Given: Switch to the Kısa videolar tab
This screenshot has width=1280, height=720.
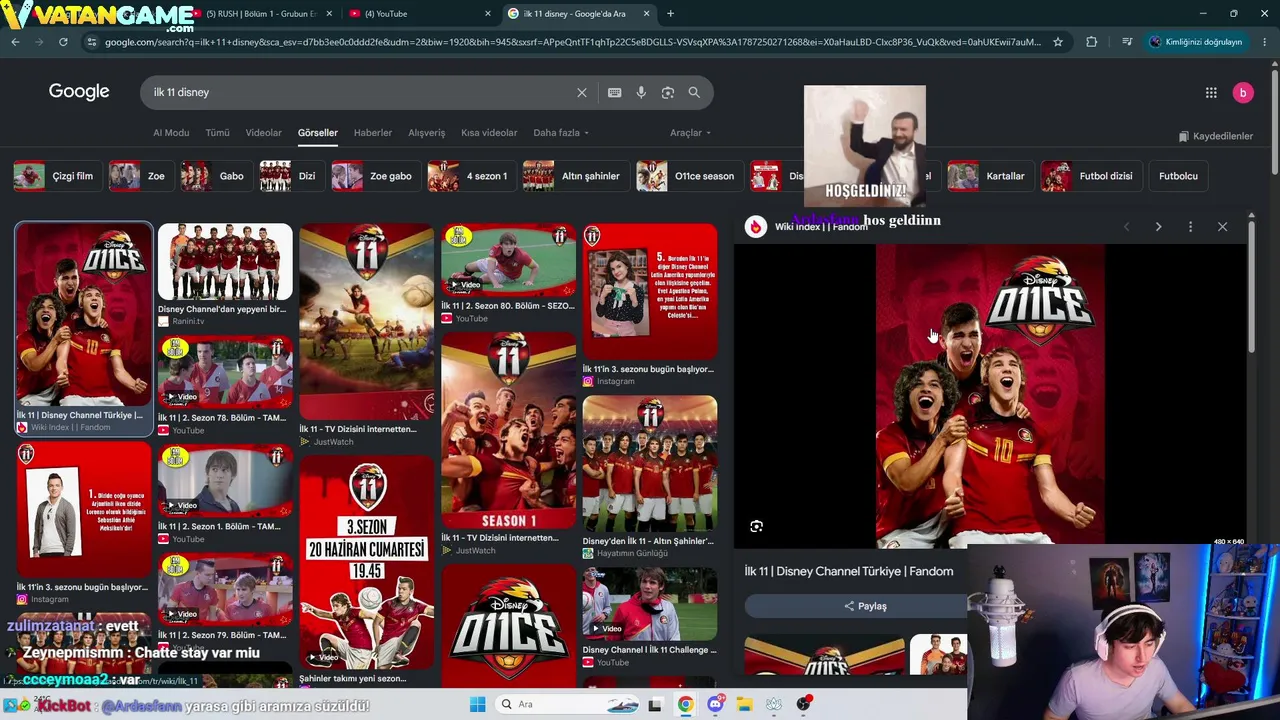Looking at the screenshot, I should coord(489,133).
